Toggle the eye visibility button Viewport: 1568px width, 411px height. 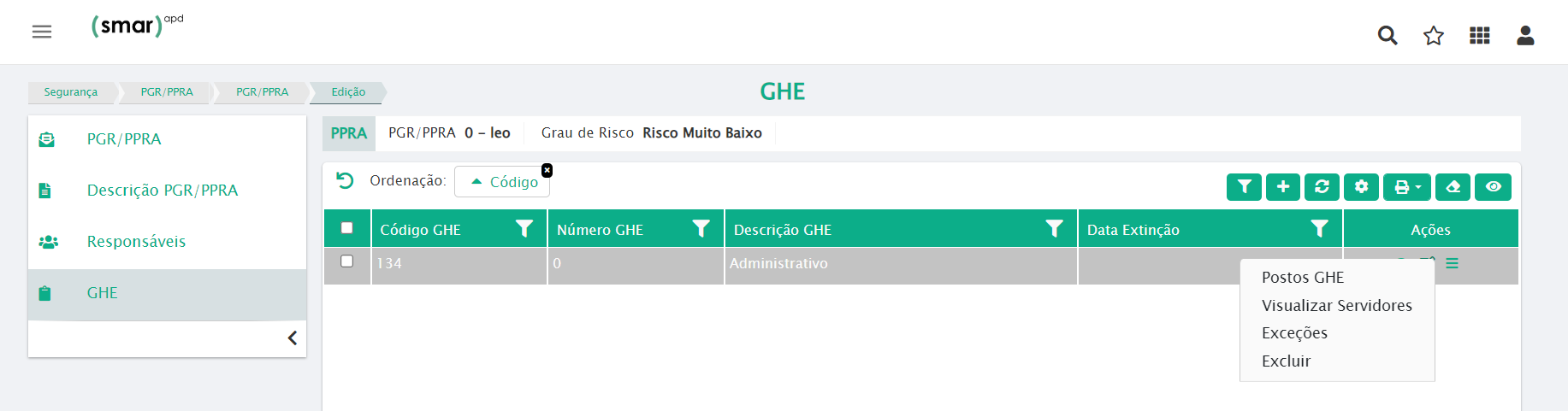point(1494,186)
